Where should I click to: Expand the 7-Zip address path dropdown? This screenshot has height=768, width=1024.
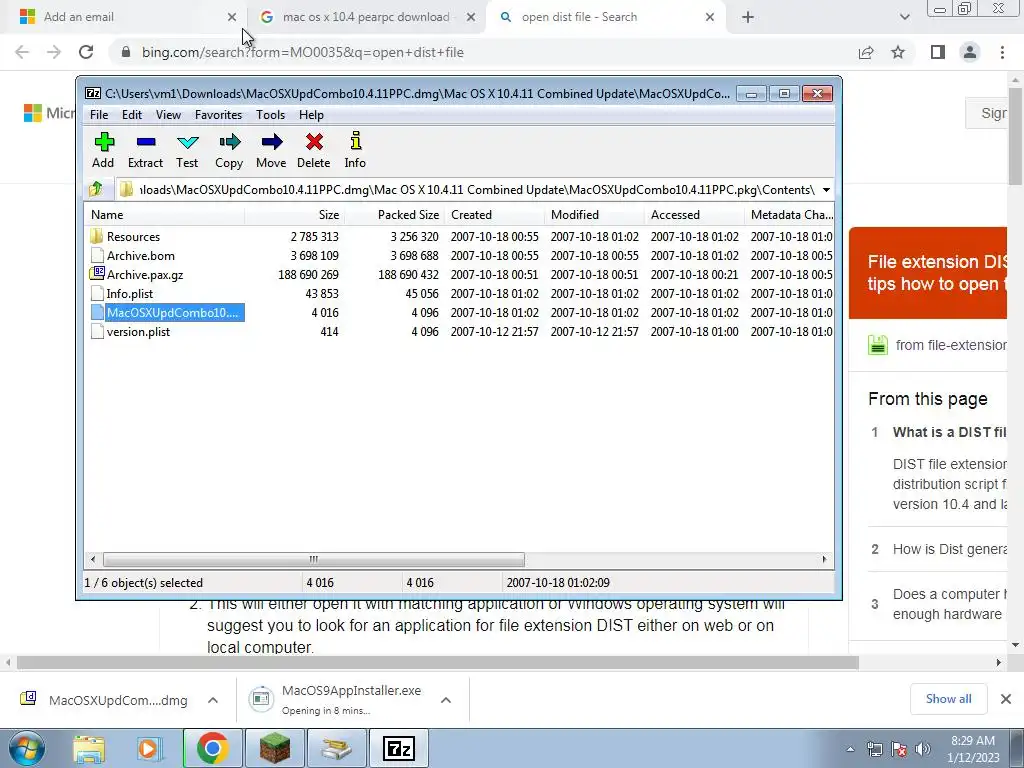pos(826,189)
